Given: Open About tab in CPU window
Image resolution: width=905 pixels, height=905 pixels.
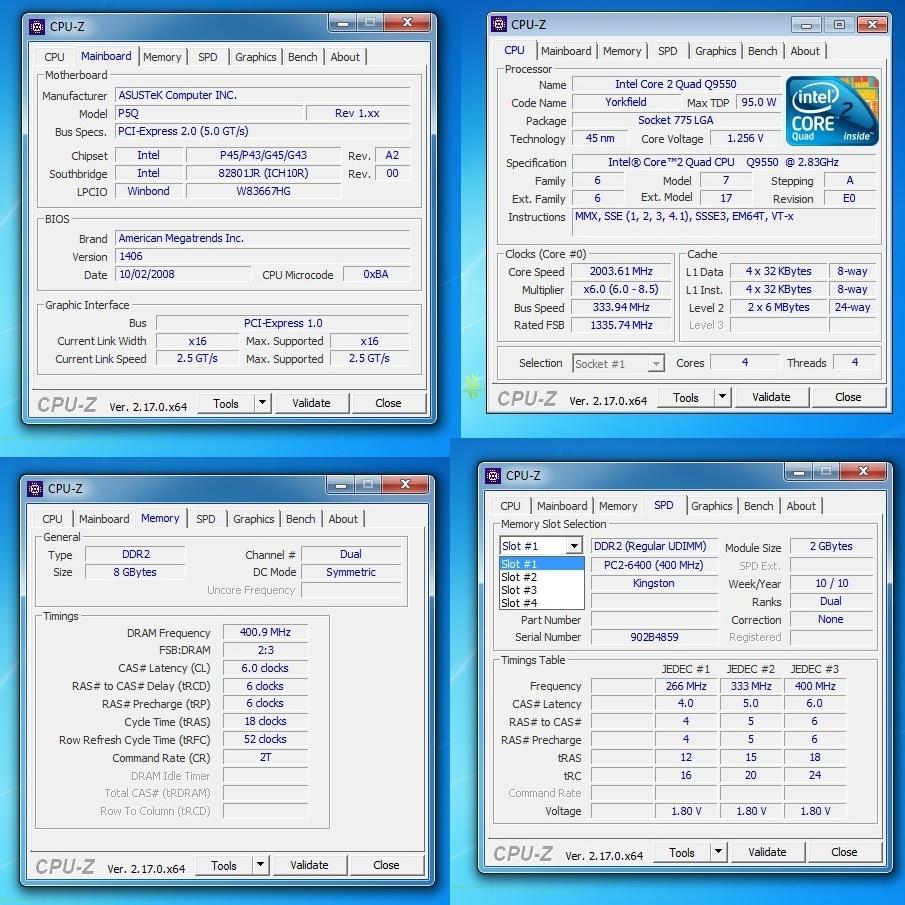Looking at the screenshot, I should (x=805, y=51).
